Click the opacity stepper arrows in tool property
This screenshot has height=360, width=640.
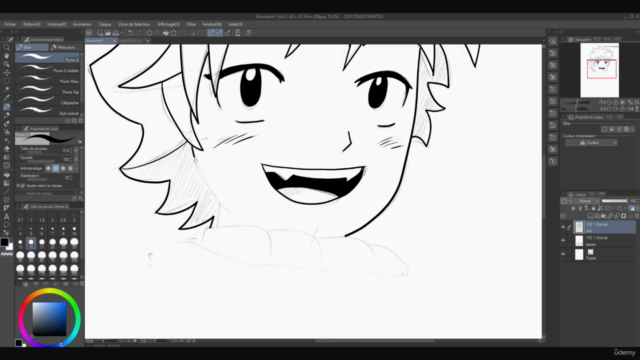71,159
